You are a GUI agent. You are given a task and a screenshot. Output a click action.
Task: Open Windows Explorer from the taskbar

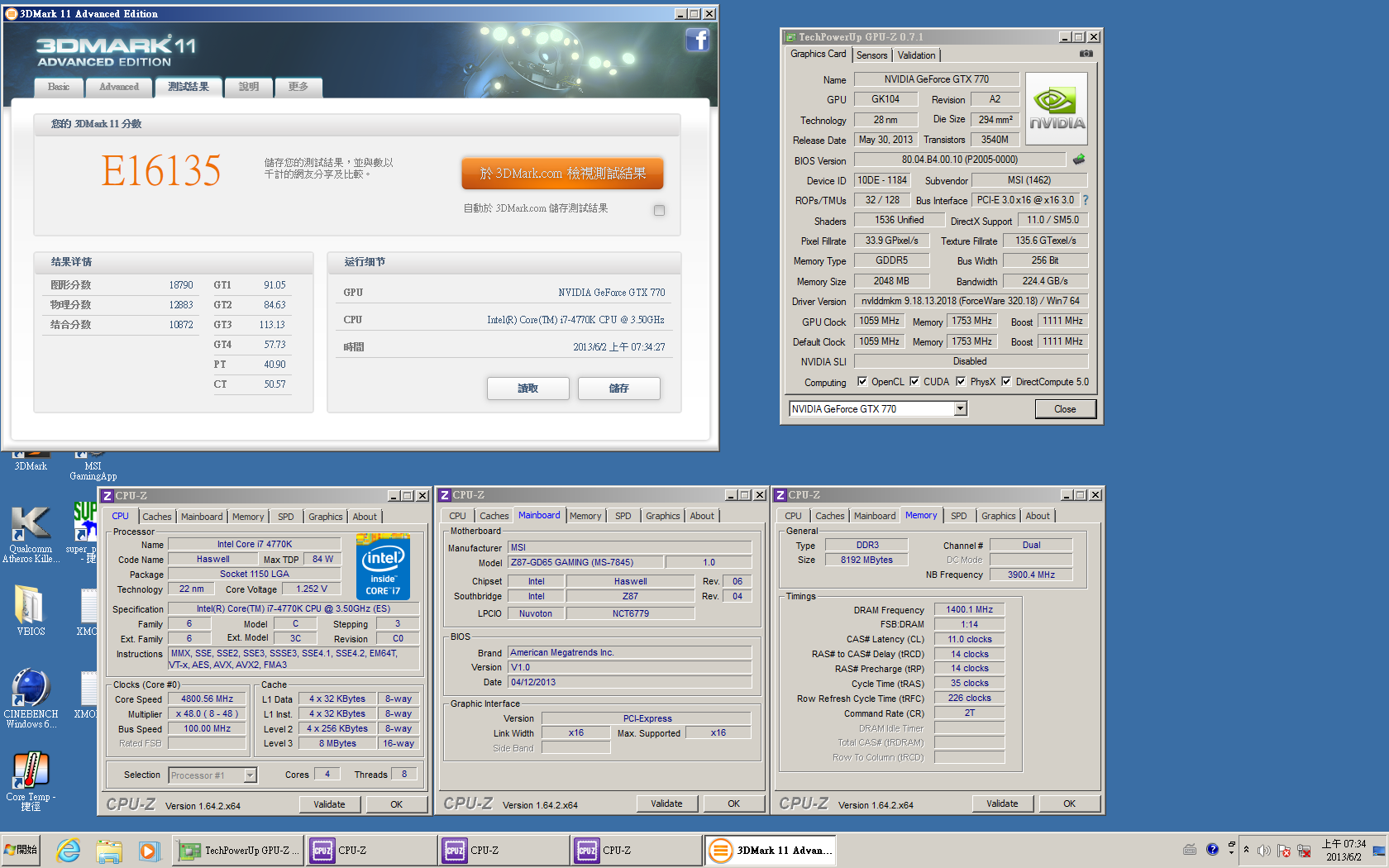108,850
